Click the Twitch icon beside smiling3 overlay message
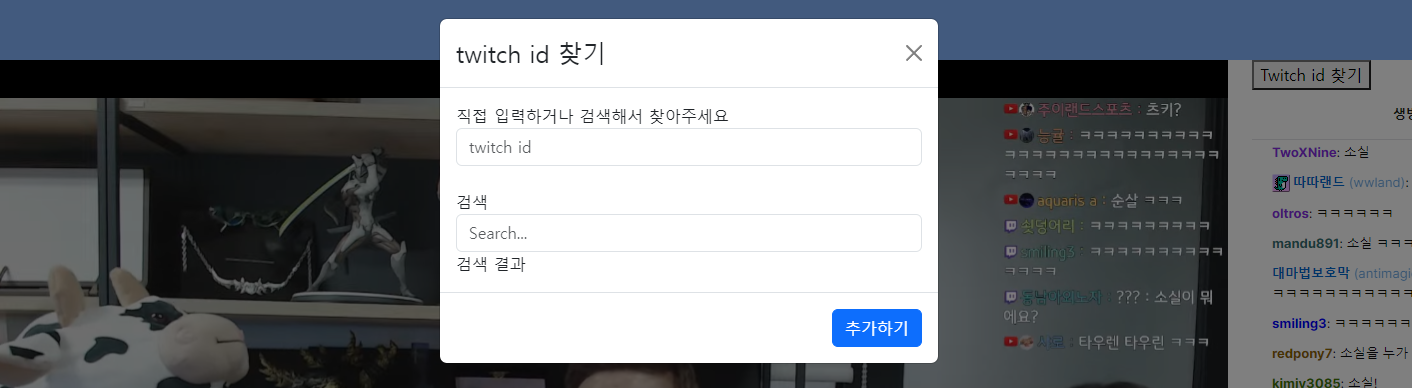The image size is (1412, 388). [1011, 252]
